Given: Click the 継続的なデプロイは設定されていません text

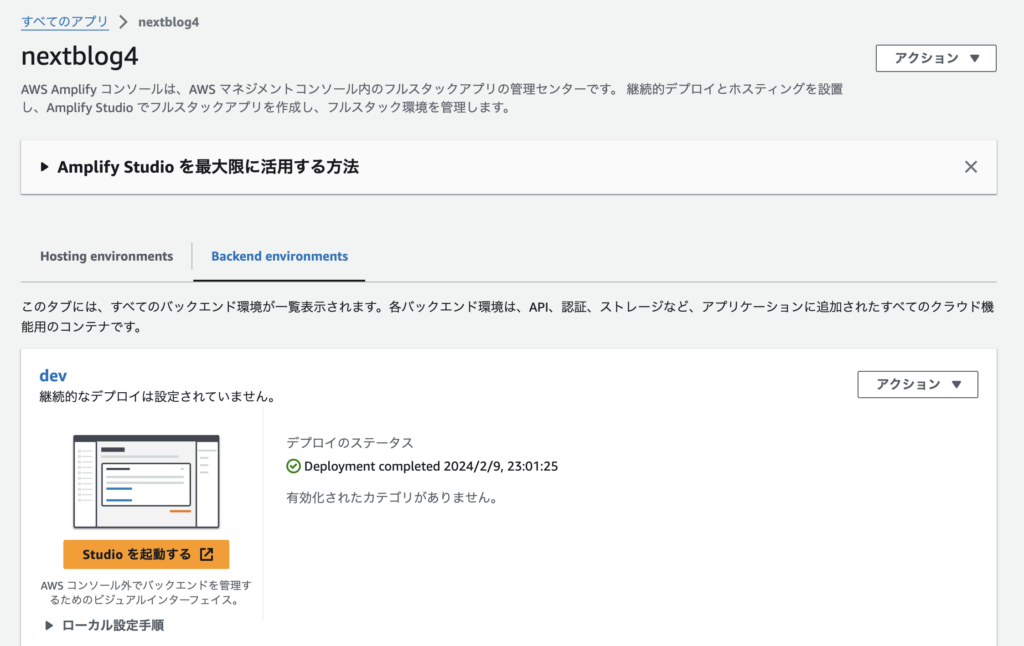Looking at the screenshot, I should click(x=158, y=396).
